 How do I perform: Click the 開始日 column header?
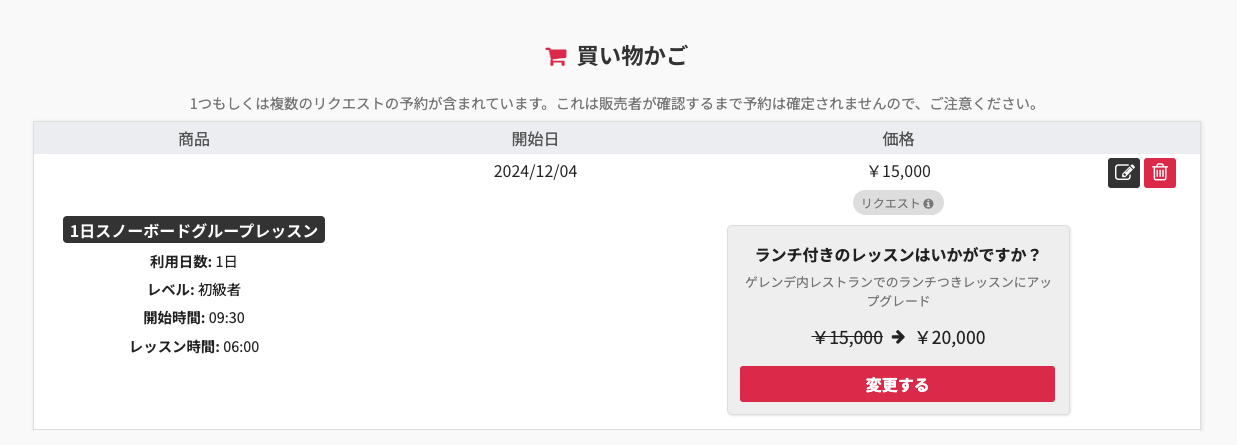point(535,139)
